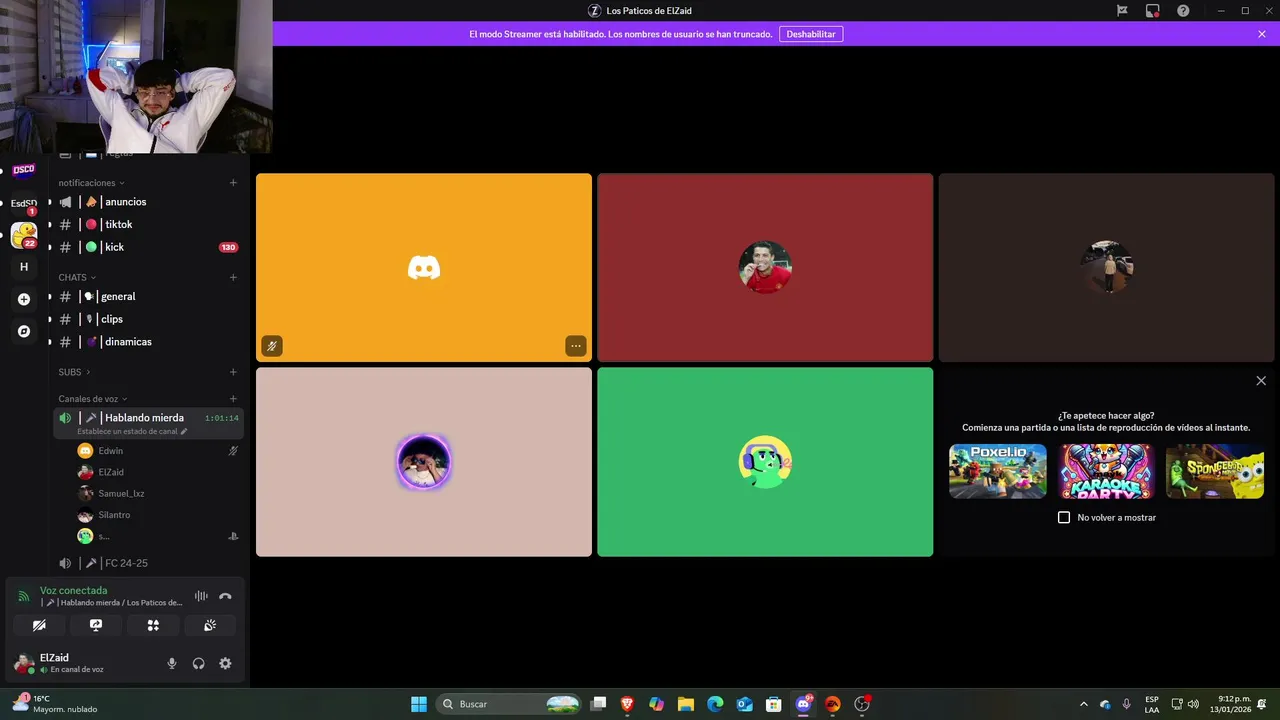Image resolution: width=1280 pixels, height=720 pixels.
Task: Open the kick channel
Action: coord(148,247)
